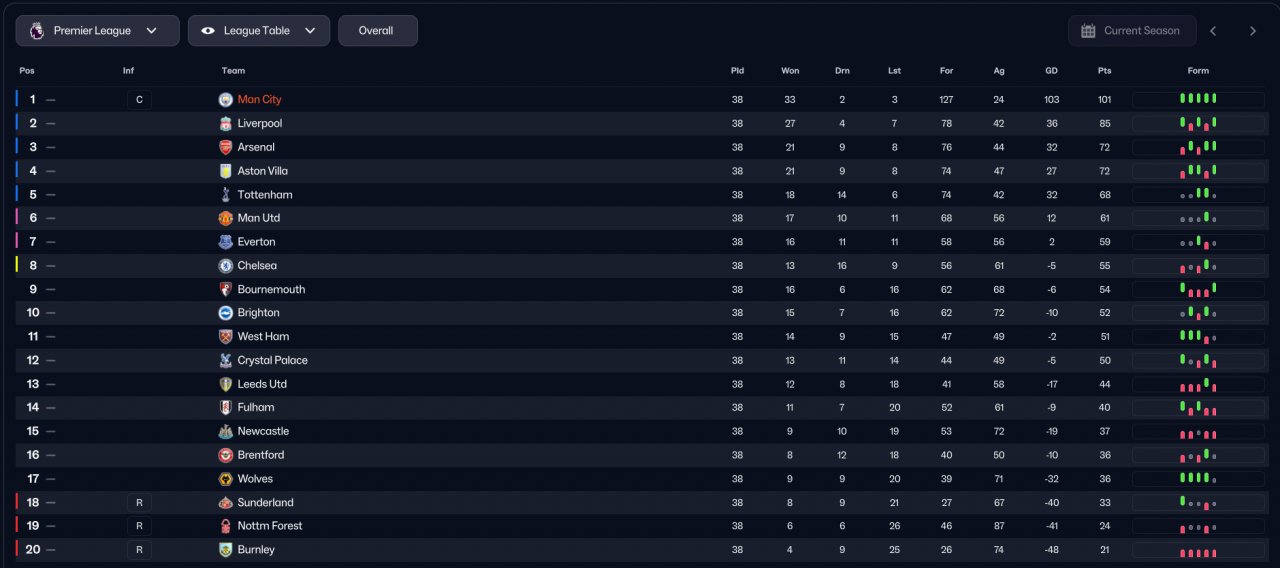Click the relegation 'R' badge beside Sunderland
The width and height of the screenshot is (1280, 568).
(x=139, y=503)
